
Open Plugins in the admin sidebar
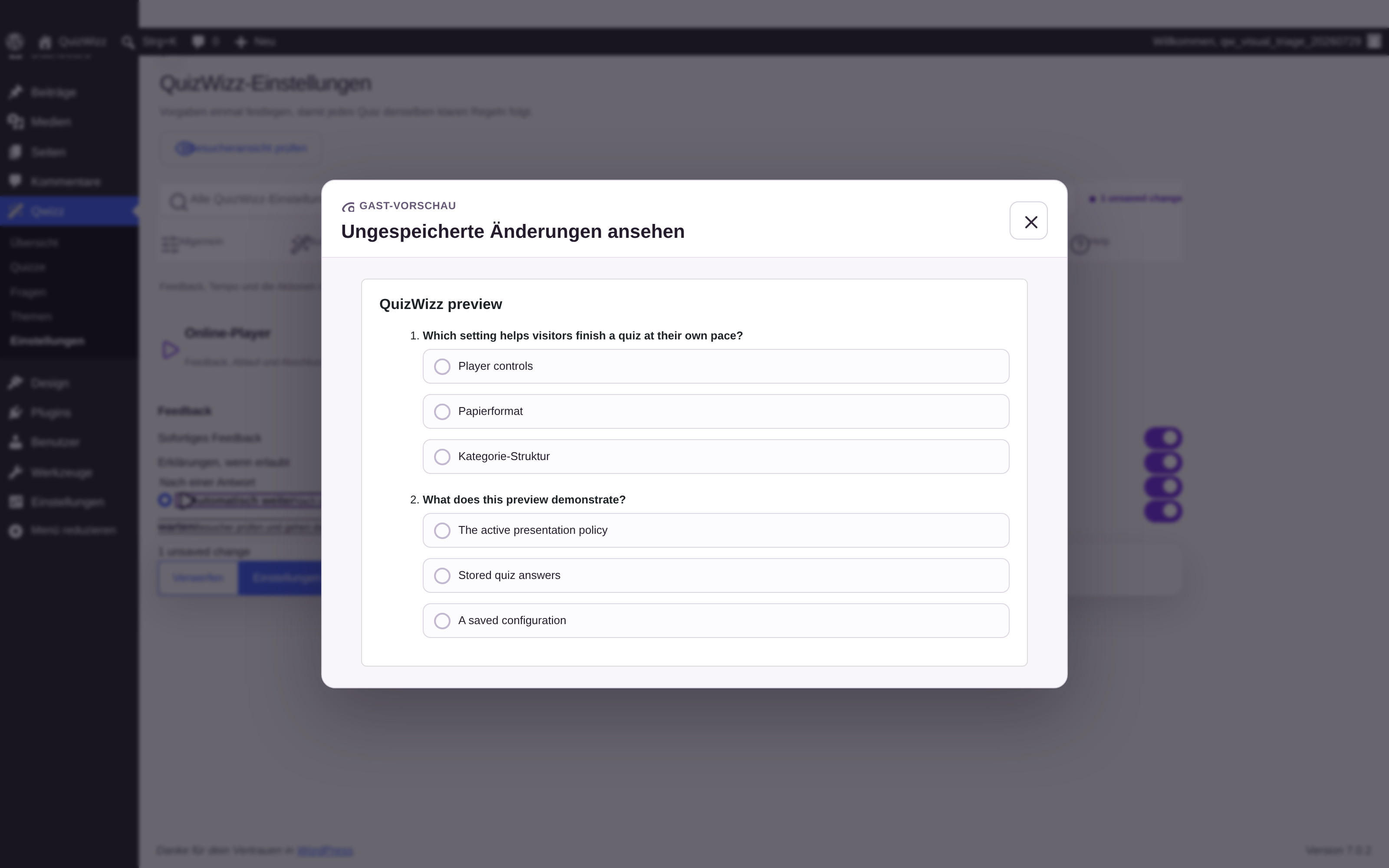tap(69, 413)
